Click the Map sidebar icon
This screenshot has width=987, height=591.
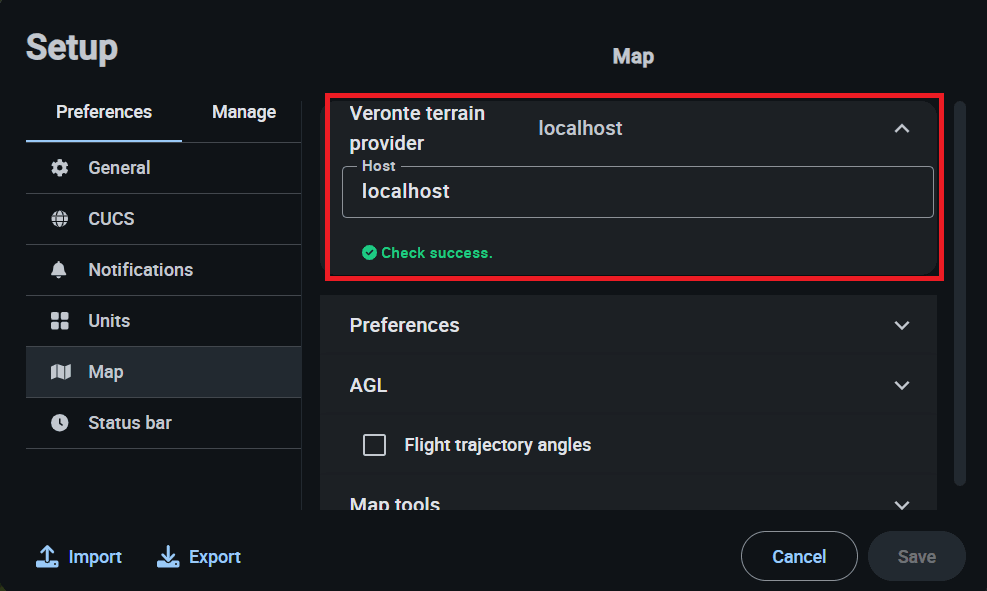[x=60, y=372]
